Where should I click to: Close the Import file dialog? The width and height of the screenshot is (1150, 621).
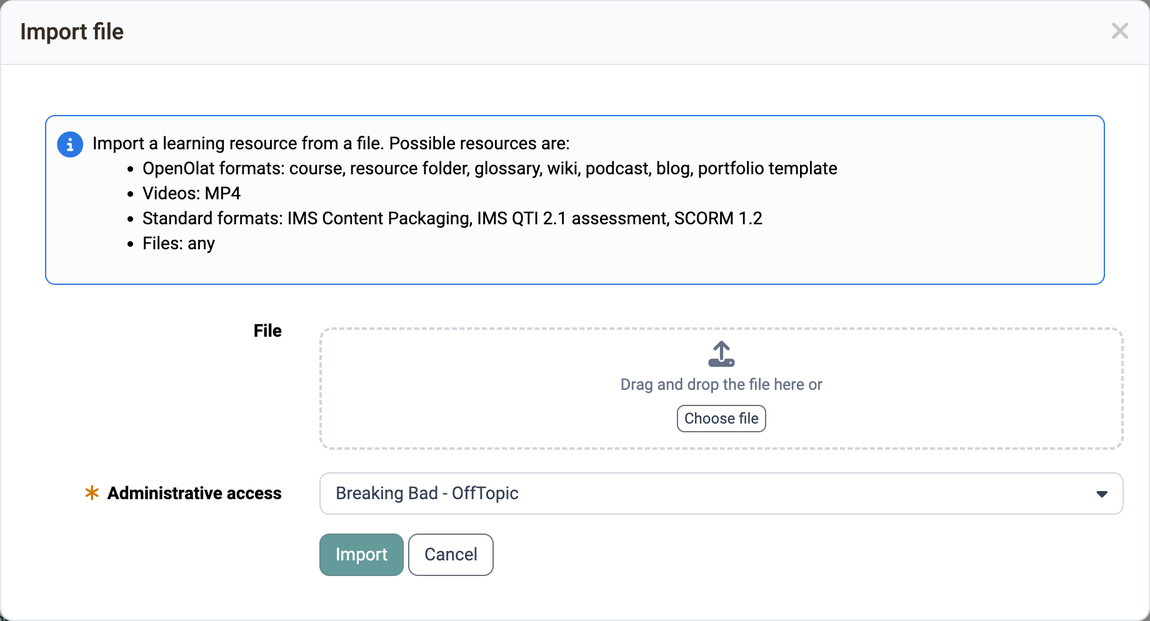pos(1119,31)
